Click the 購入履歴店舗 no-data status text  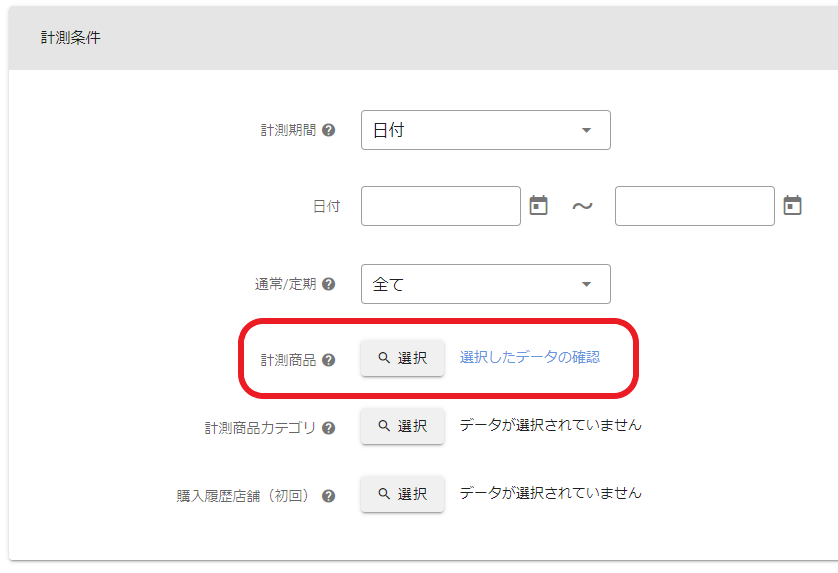tap(550, 493)
